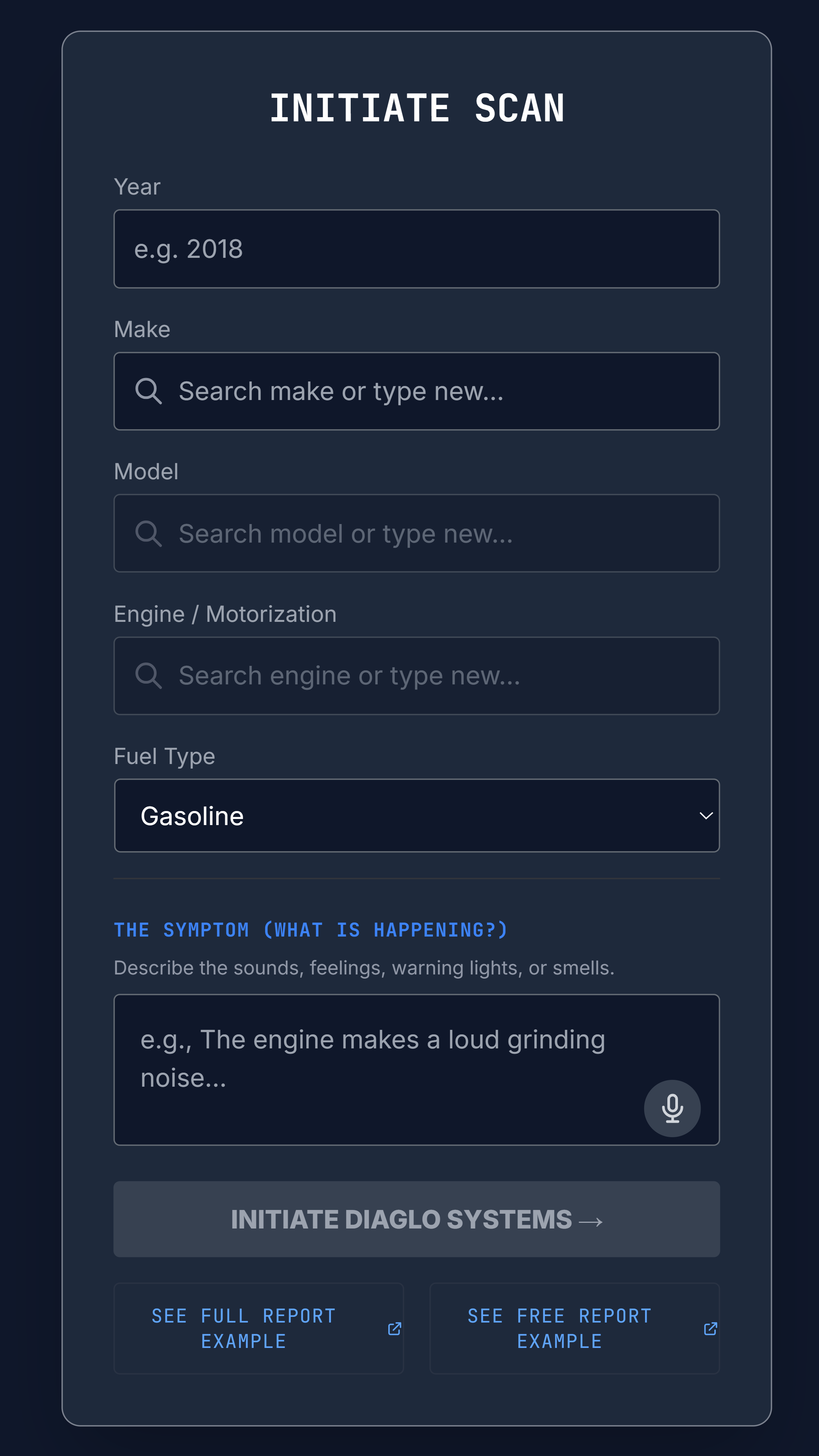The width and height of the screenshot is (819, 1456).
Task: Click the microphone icon to dictate the symptom
Action: pos(672,1108)
